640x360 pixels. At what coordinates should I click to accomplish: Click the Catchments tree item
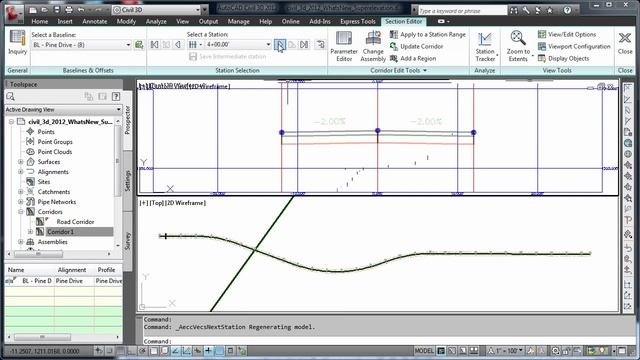pos(53,192)
